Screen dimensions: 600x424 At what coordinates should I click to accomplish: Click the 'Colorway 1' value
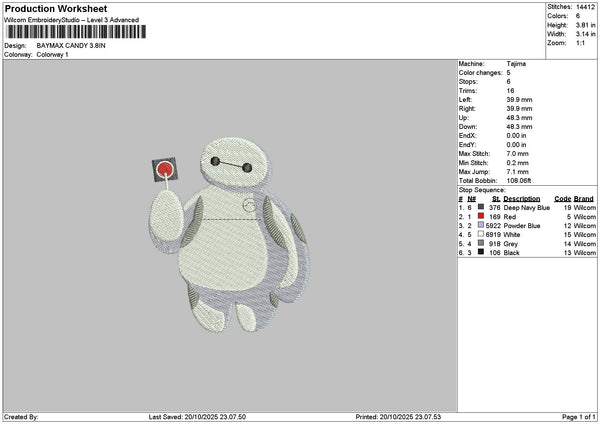tap(52, 55)
